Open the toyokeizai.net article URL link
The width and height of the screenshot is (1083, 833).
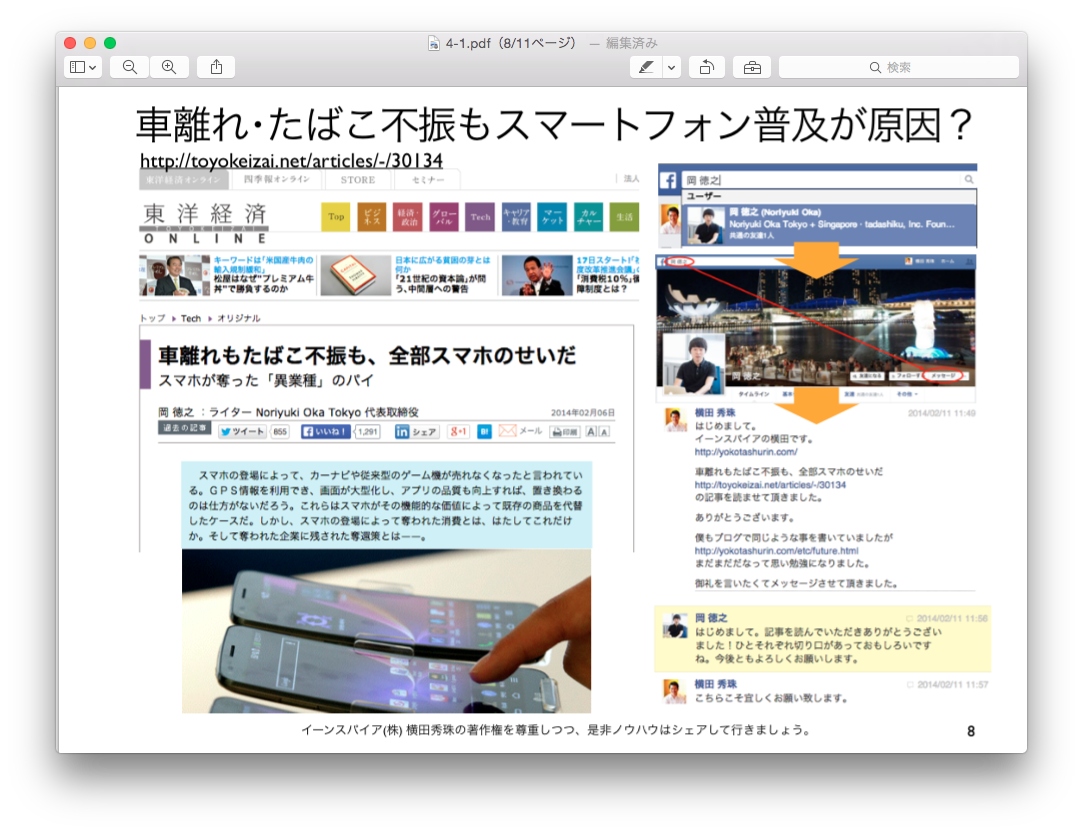pyautogui.click(x=291, y=160)
